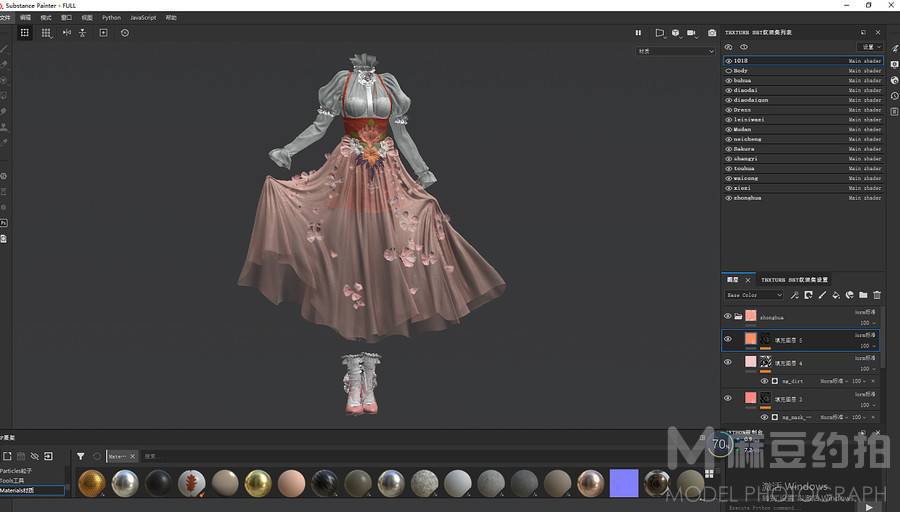The image size is (900, 512).
Task: Open the JavaScript menu
Action: point(143,18)
